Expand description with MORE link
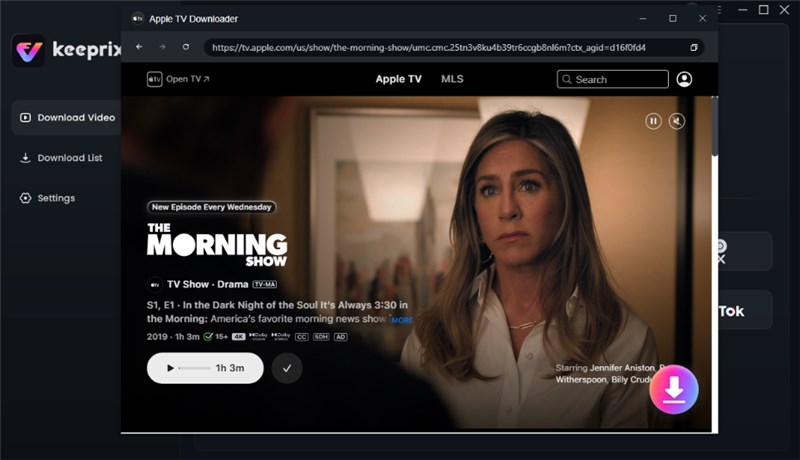800x460 pixels. [402, 320]
